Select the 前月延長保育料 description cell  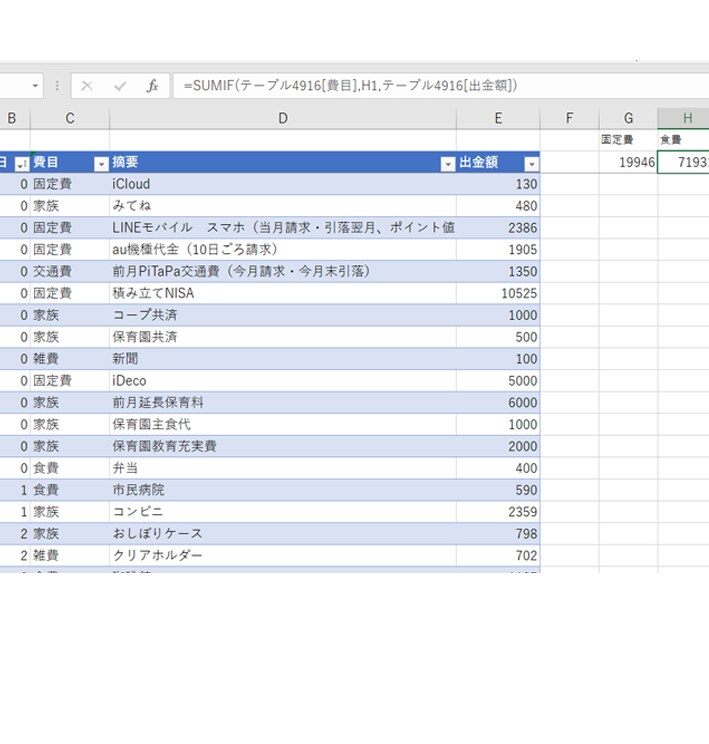pyautogui.click(x=283, y=402)
